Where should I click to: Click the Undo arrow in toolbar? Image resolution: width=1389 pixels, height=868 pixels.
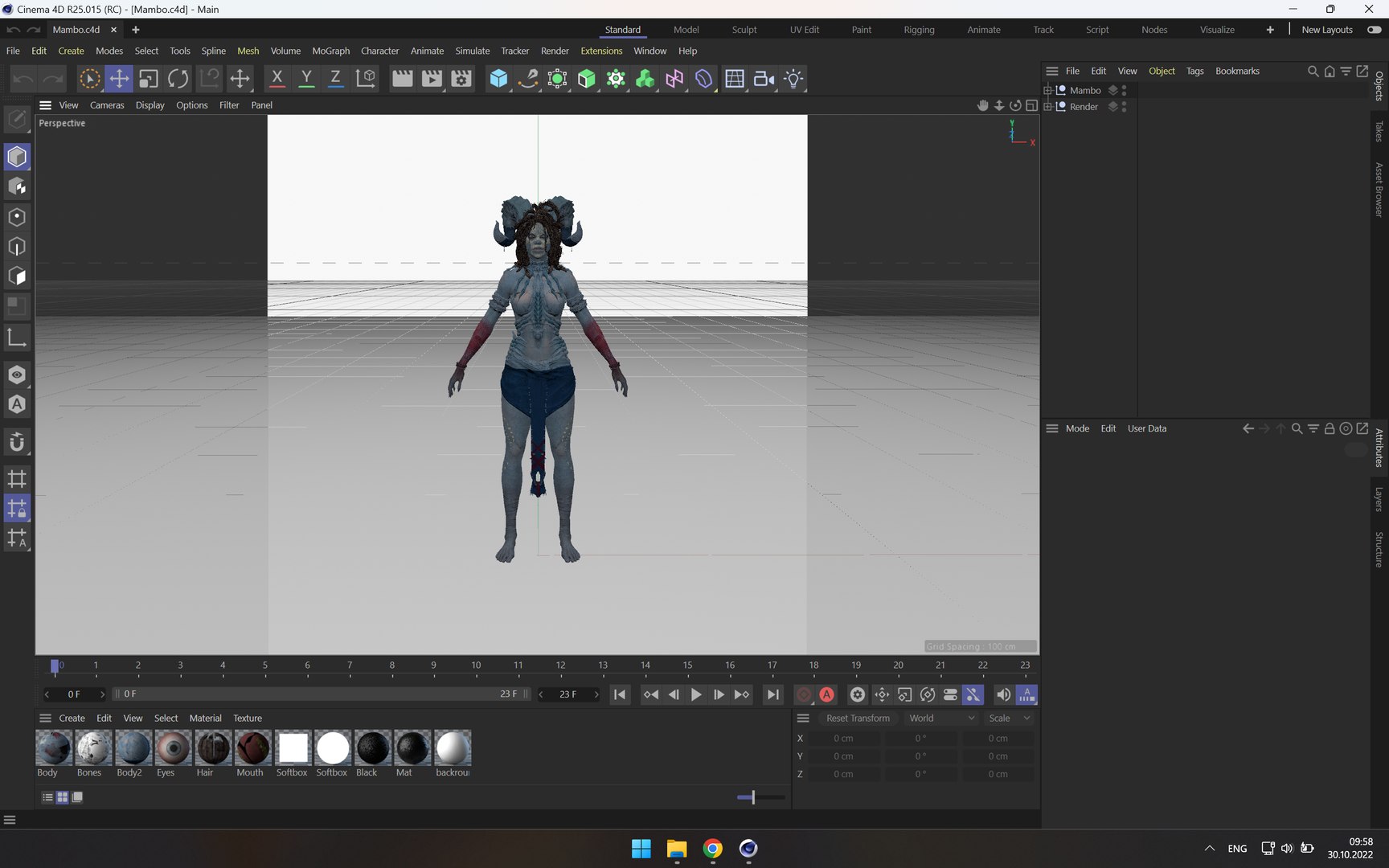tap(23, 79)
